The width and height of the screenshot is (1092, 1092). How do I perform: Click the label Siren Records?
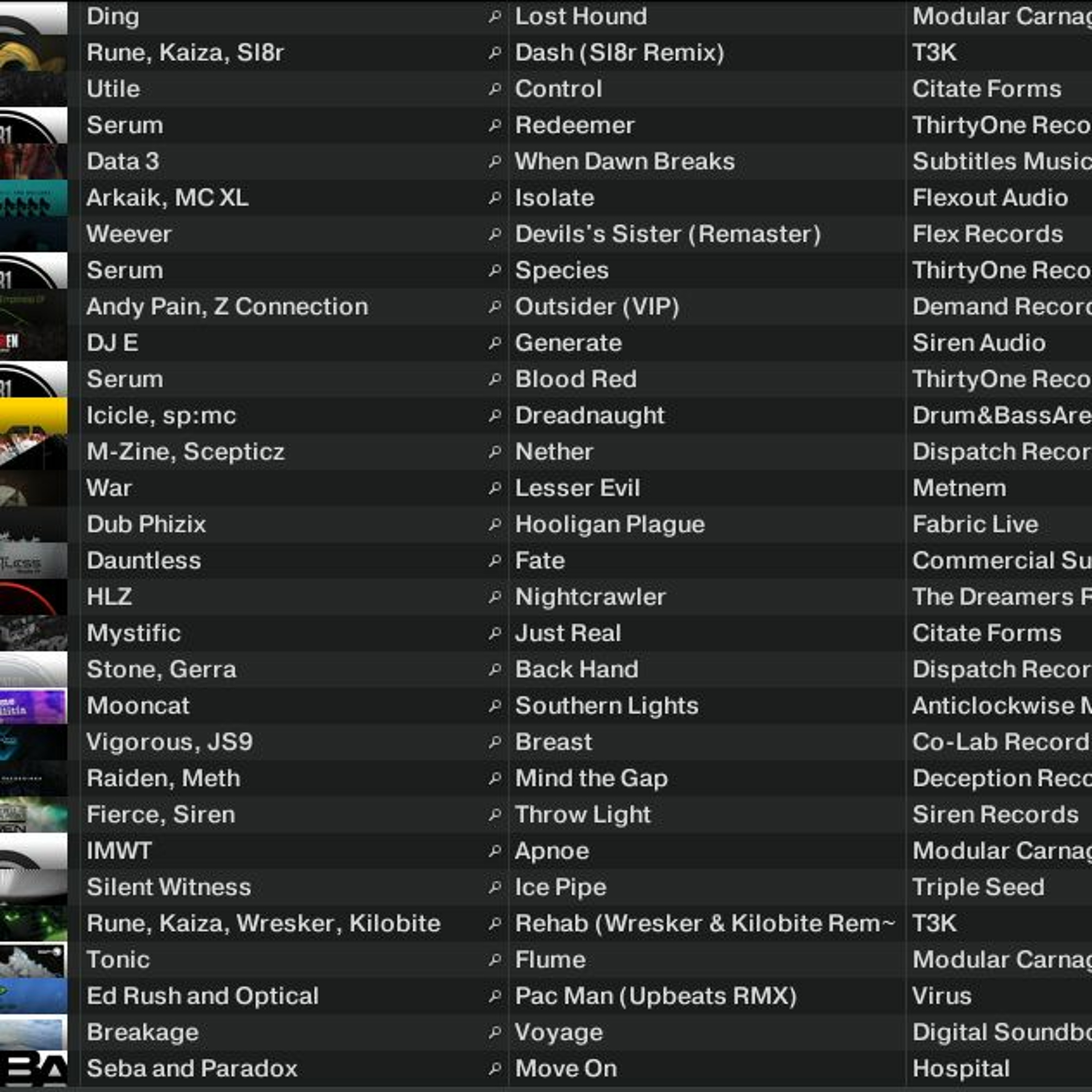pos(995,815)
